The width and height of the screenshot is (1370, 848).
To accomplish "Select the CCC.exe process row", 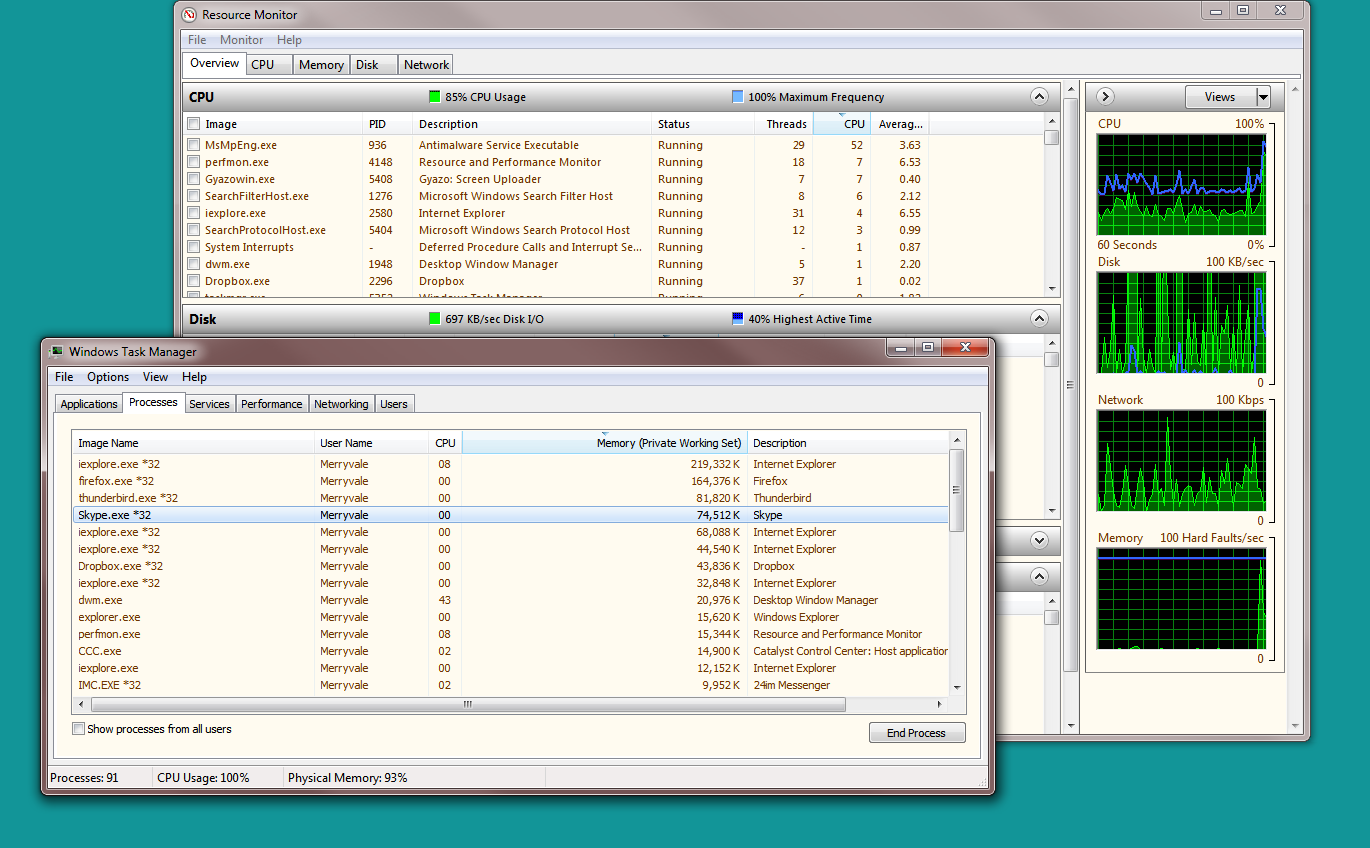I will coord(510,651).
